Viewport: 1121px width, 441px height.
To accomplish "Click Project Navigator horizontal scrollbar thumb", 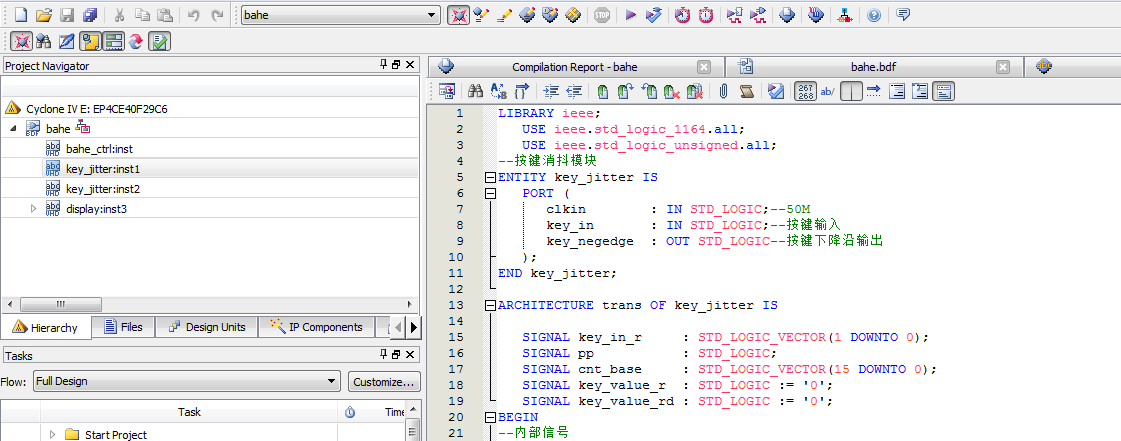I will pyautogui.click(x=60, y=304).
